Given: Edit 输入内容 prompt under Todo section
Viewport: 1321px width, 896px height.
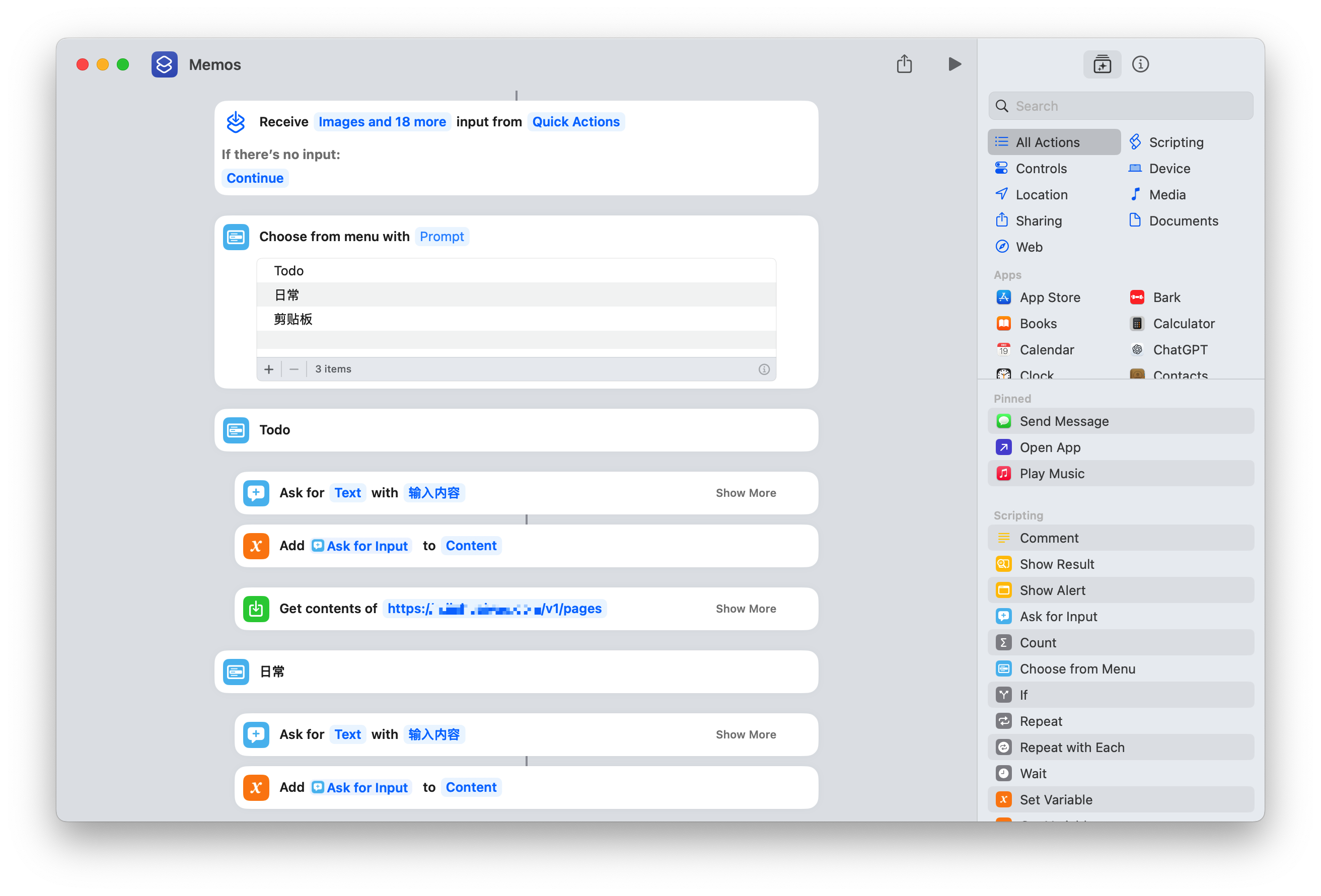Looking at the screenshot, I should pos(433,493).
